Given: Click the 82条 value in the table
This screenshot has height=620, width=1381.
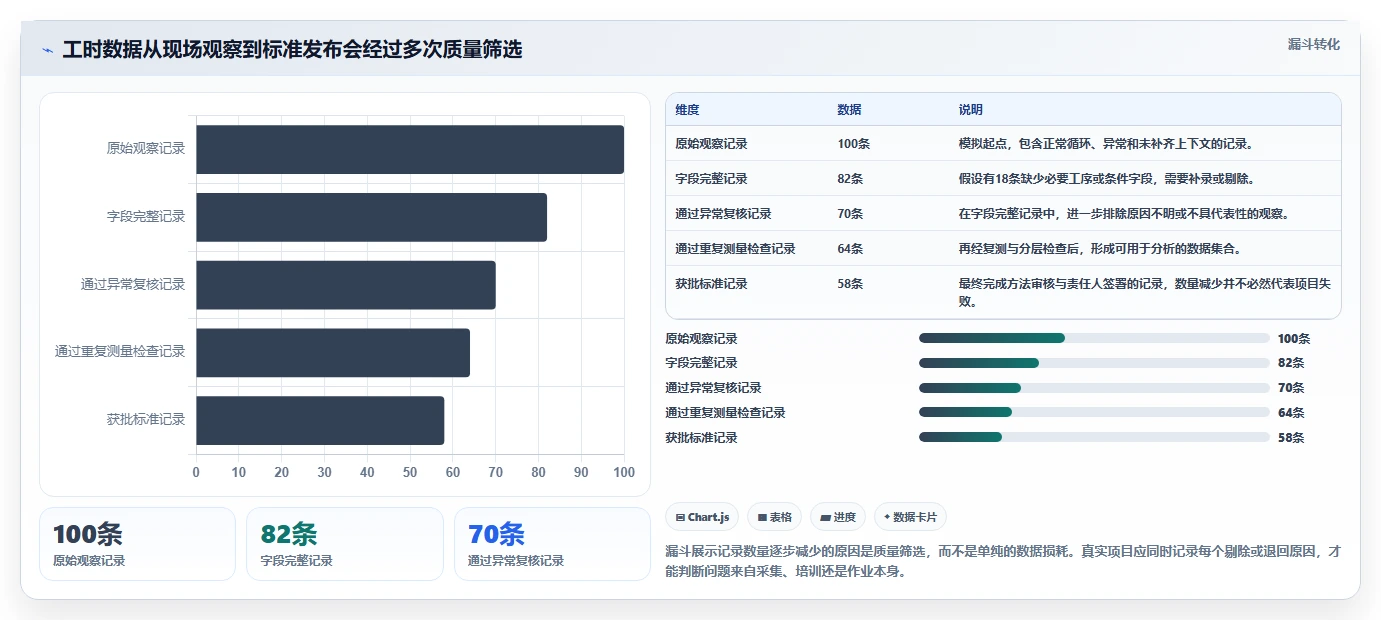Looking at the screenshot, I should pyautogui.click(x=850, y=179).
